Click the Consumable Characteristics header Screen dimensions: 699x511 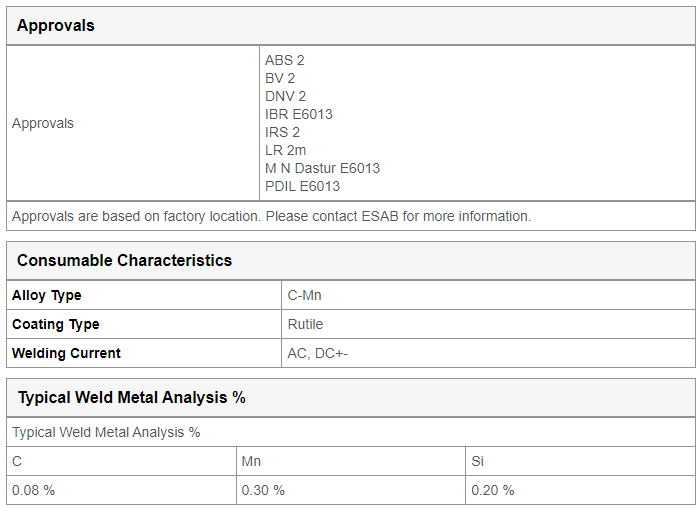pyautogui.click(x=124, y=260)
